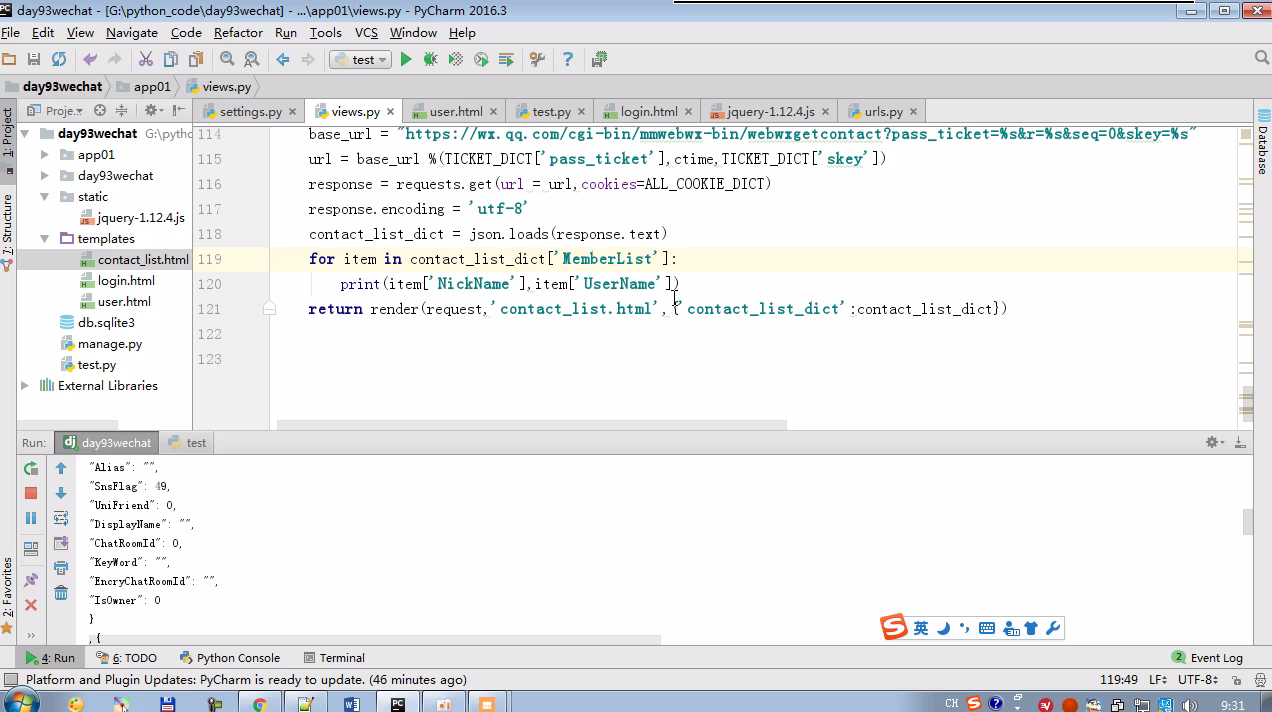Click the Save All floppy disk icon

pos(34,60)
